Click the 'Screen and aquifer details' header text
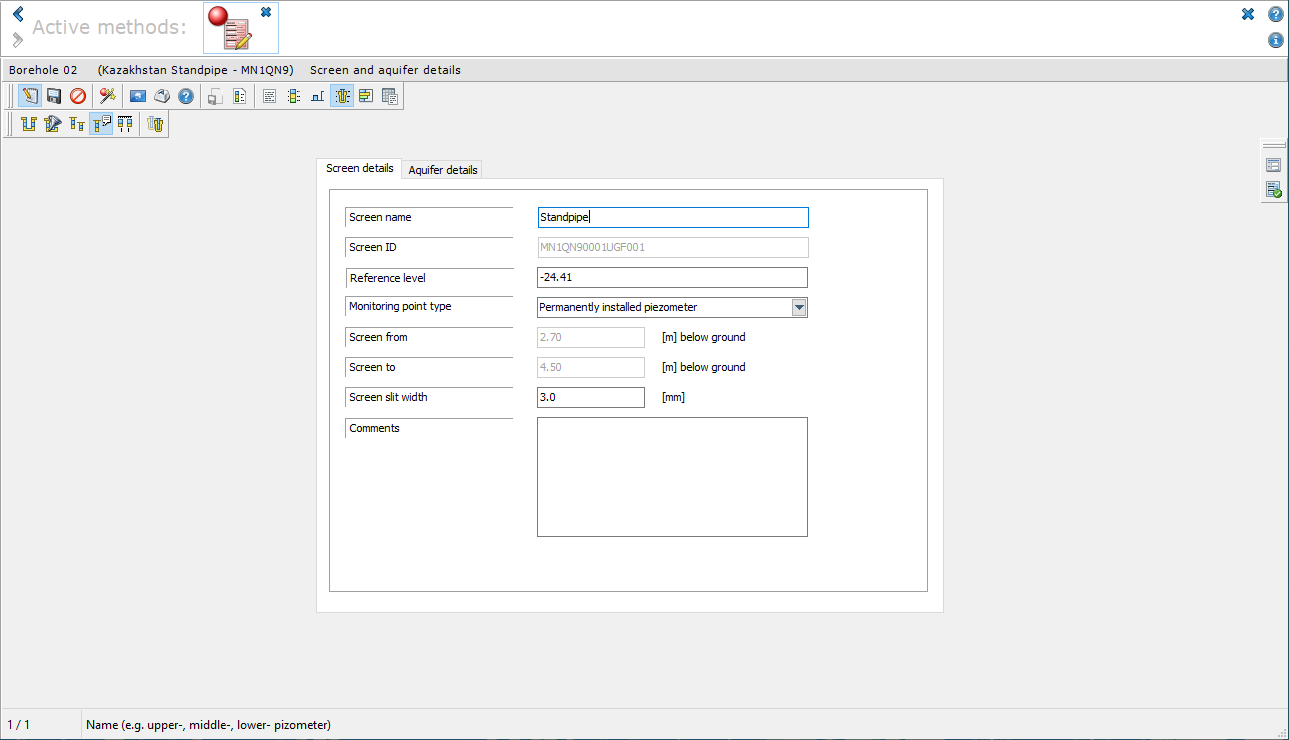 (x=385, y=70)
